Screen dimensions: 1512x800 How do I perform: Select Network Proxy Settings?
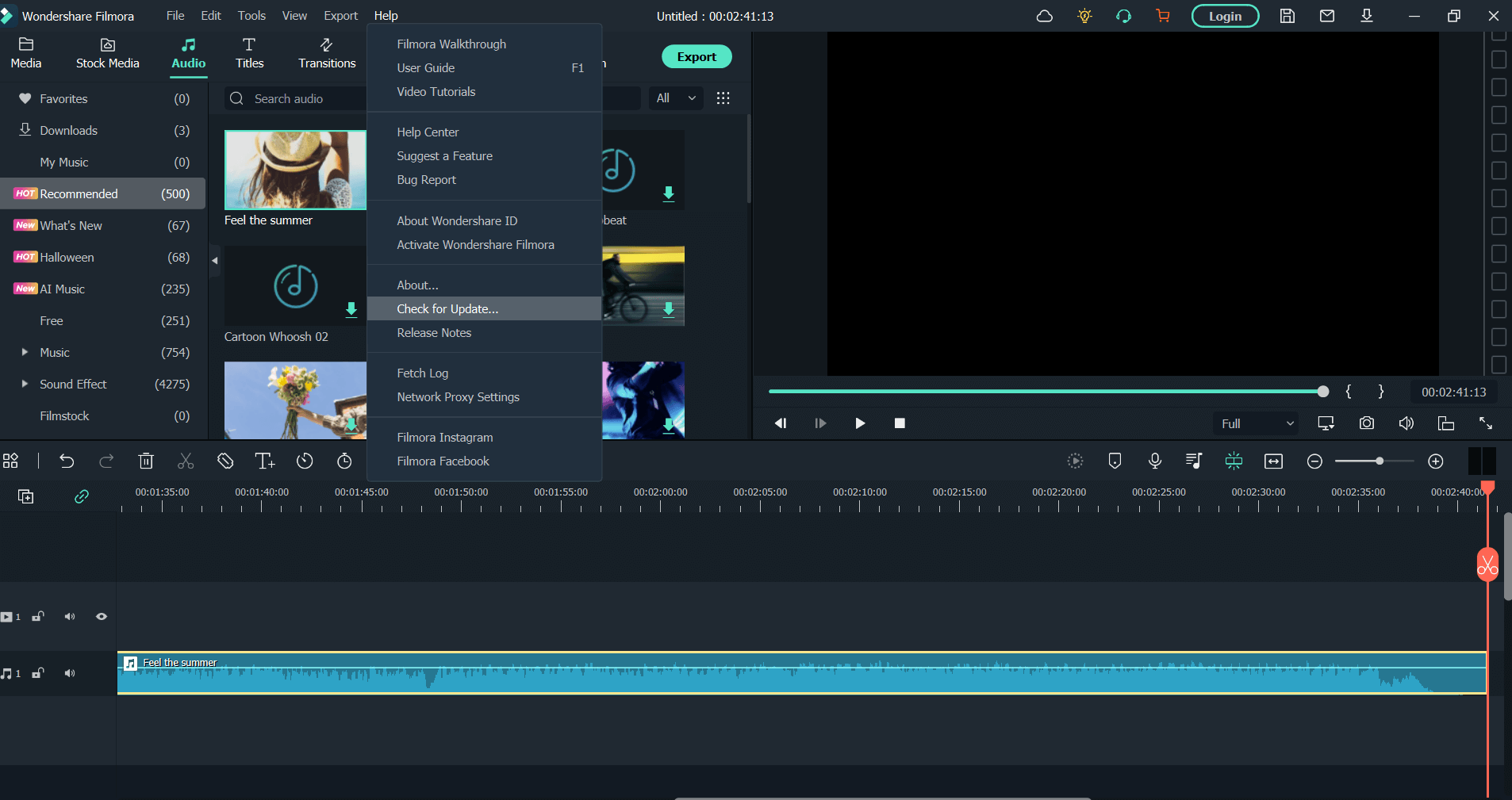(484, 397)
